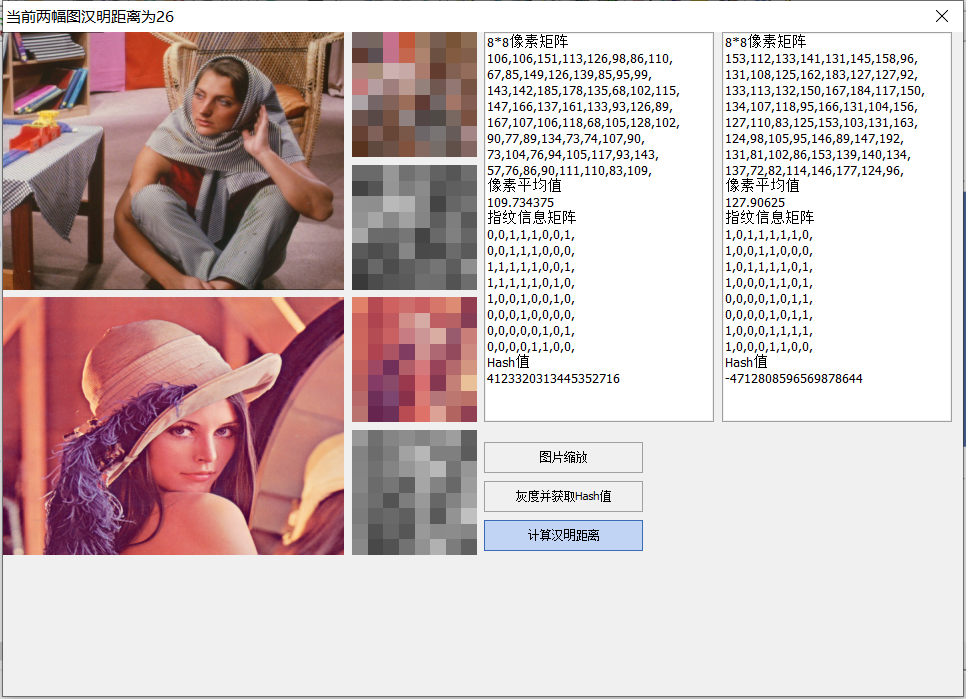Click fingerprint row 0,0,1,1,1,0,0,0
The height and width of the screenshot is (699, 966).
coord(530,251)
